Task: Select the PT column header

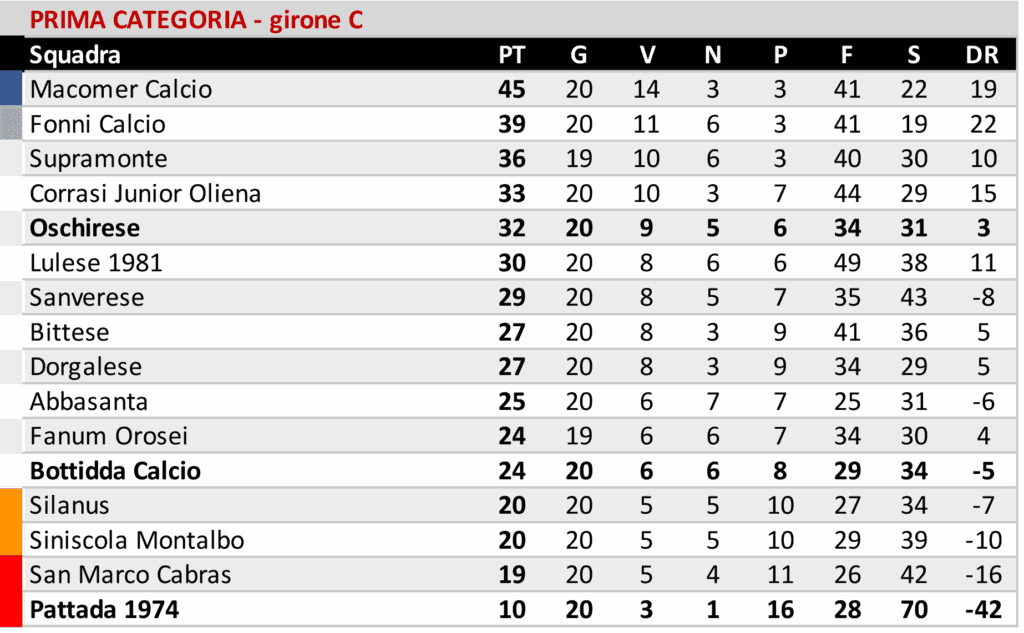Action: click(x=511, y=56)
